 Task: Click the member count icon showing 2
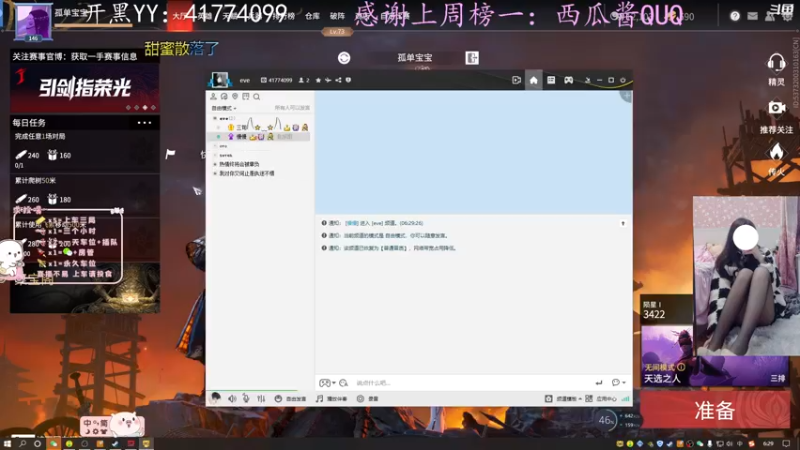304,80
